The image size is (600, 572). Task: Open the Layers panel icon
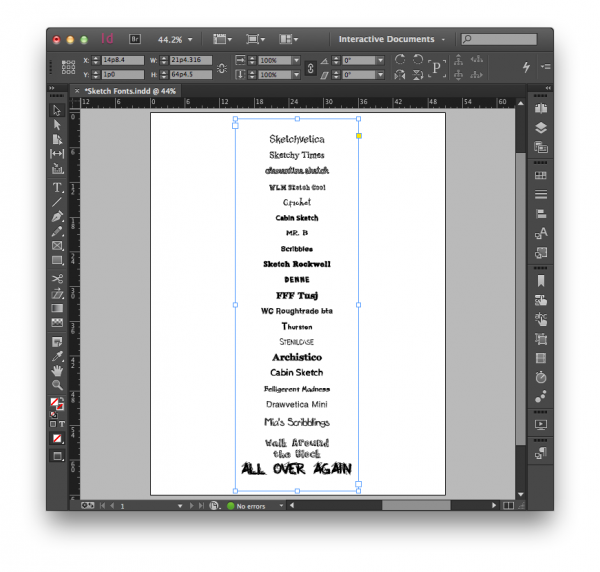541,127
